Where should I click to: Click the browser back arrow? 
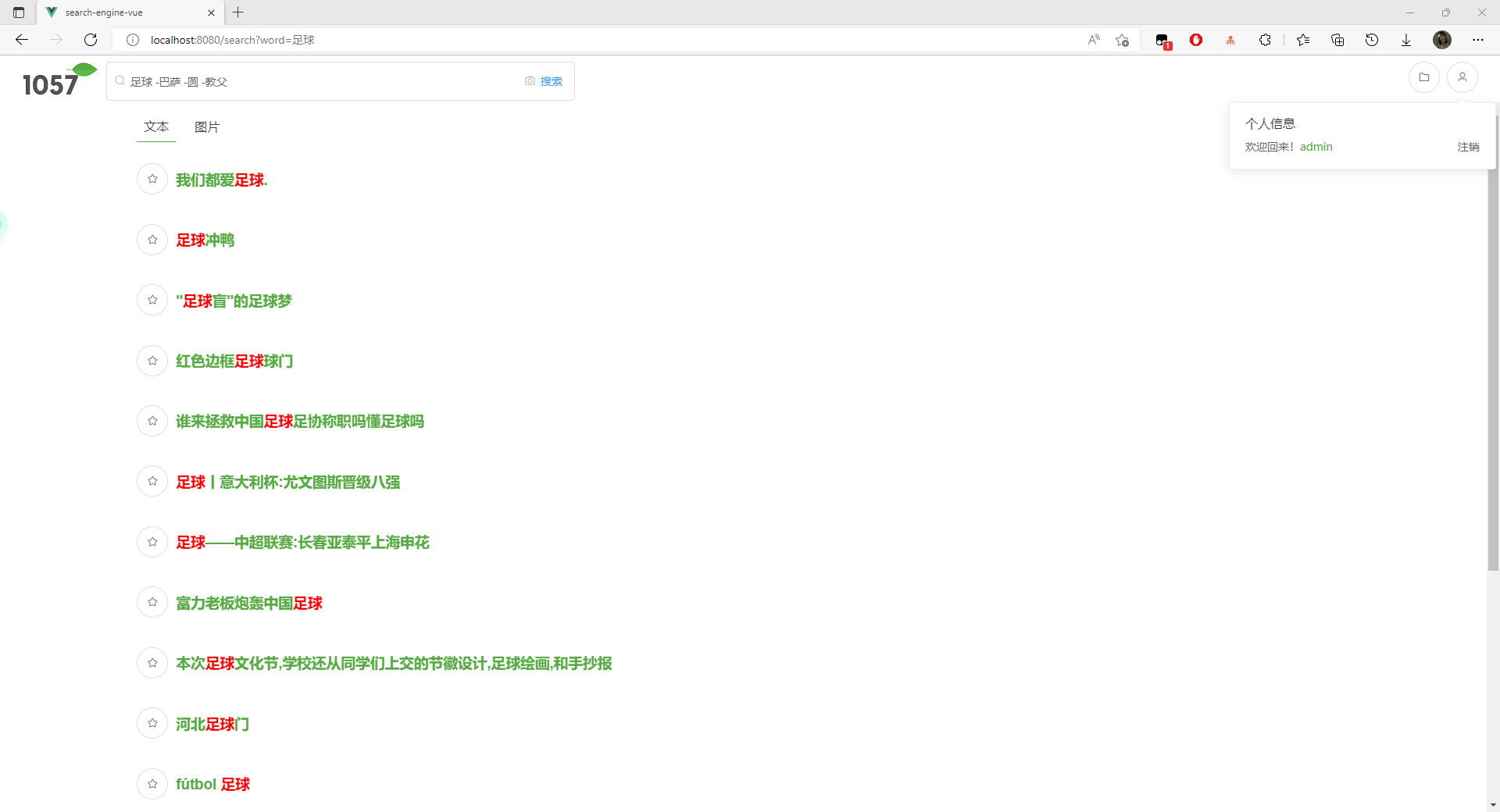point(22,40)
